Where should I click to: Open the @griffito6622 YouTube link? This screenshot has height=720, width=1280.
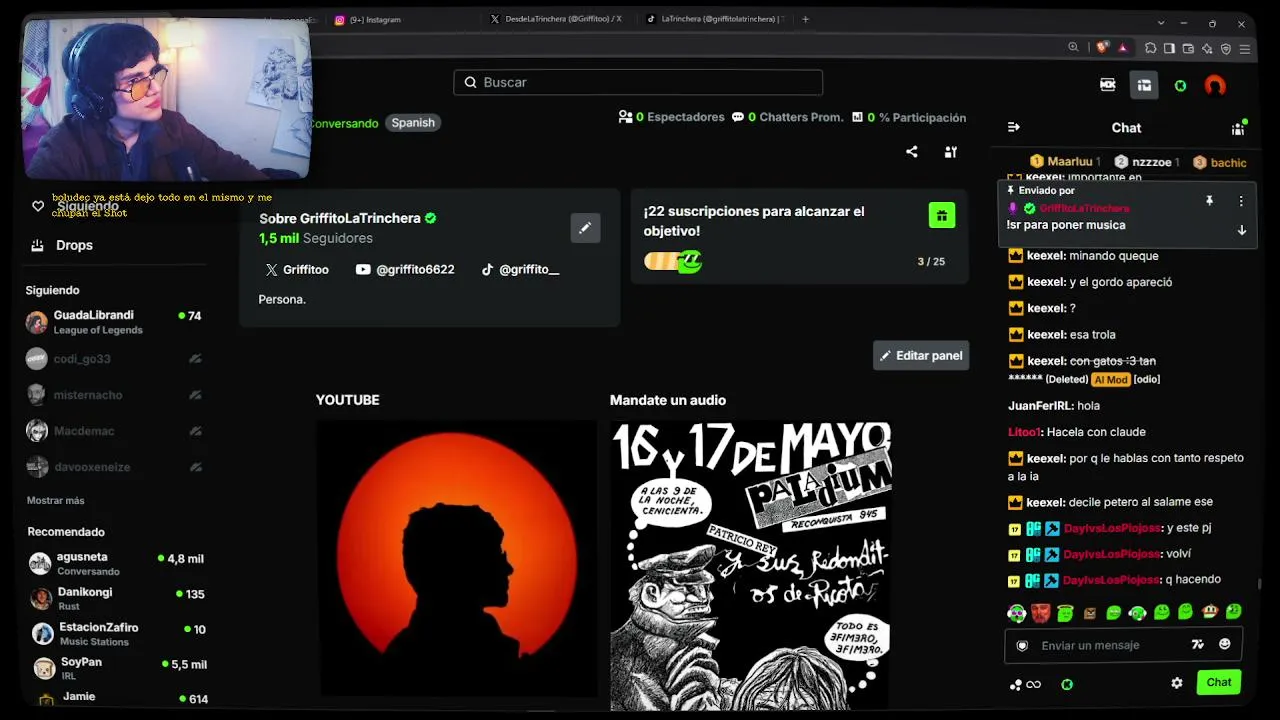tap(405, 269)
